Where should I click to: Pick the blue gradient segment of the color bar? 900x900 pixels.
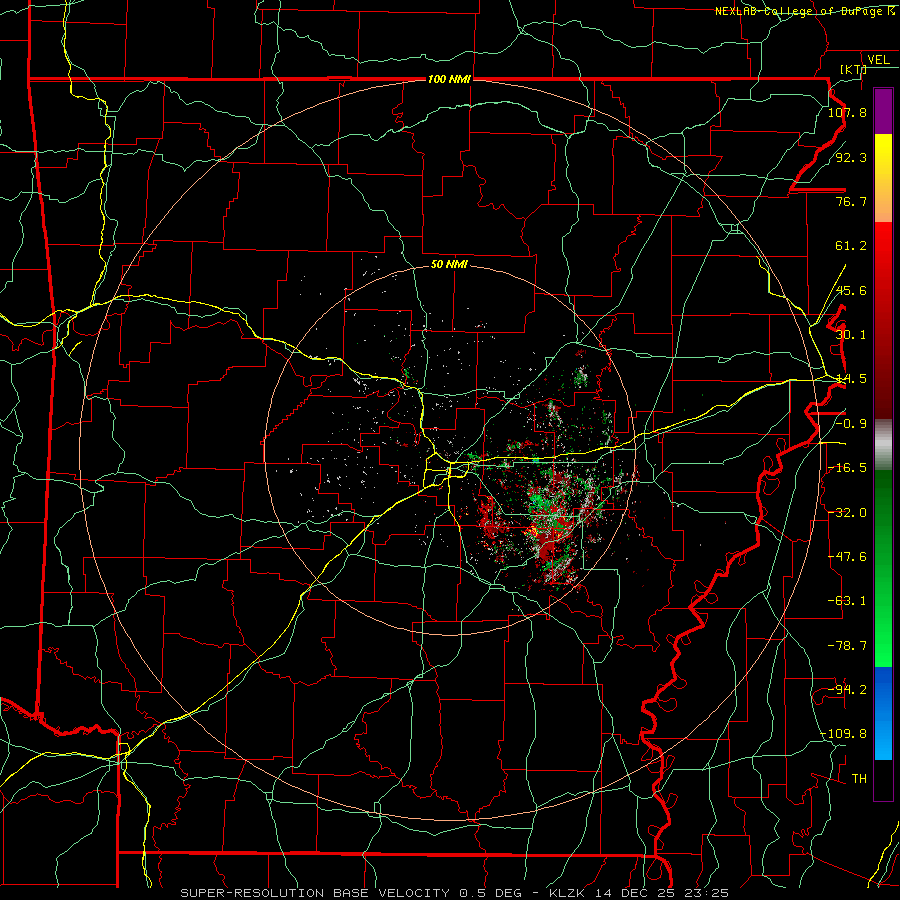coord(883,713)
